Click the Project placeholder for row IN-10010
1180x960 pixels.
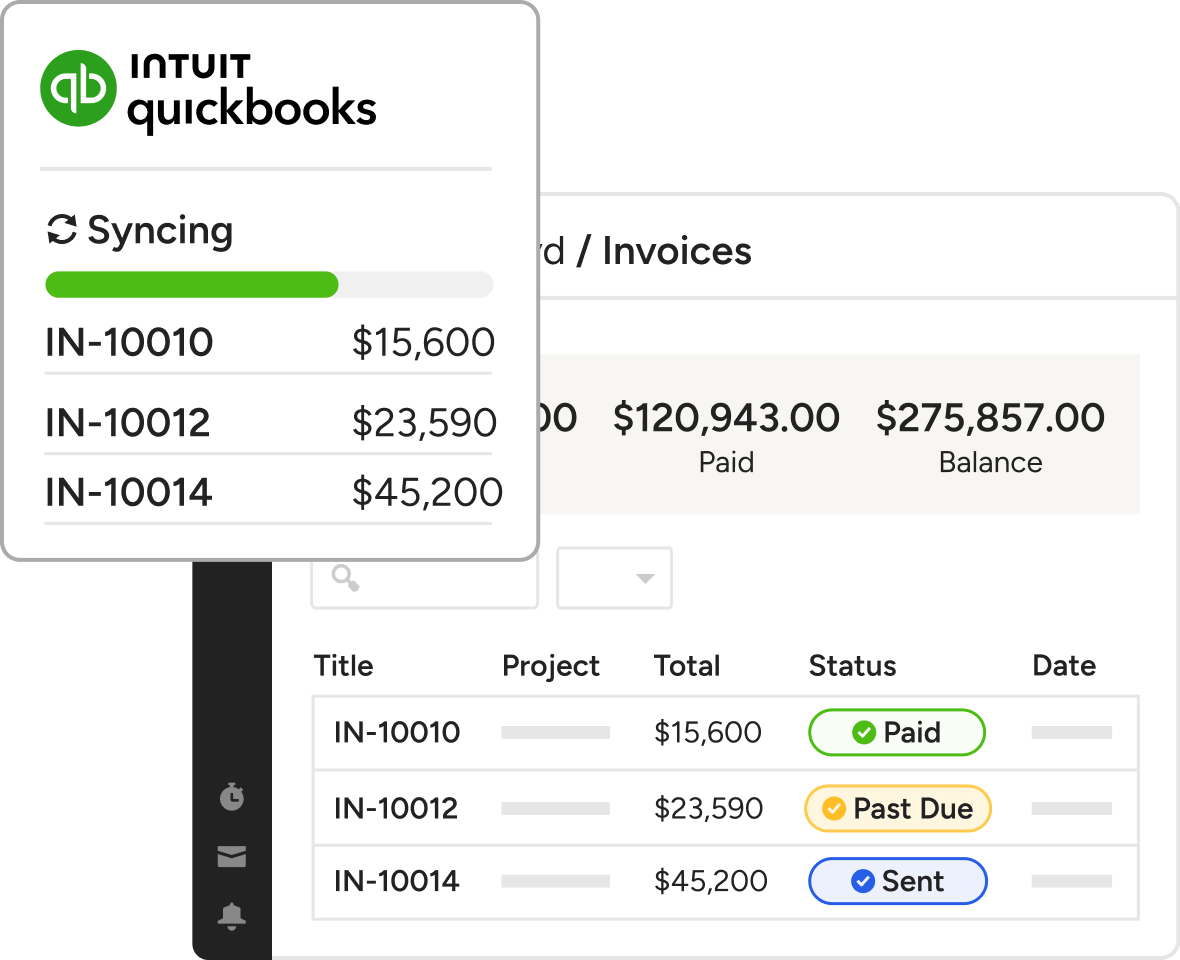(x=555, y=732)
